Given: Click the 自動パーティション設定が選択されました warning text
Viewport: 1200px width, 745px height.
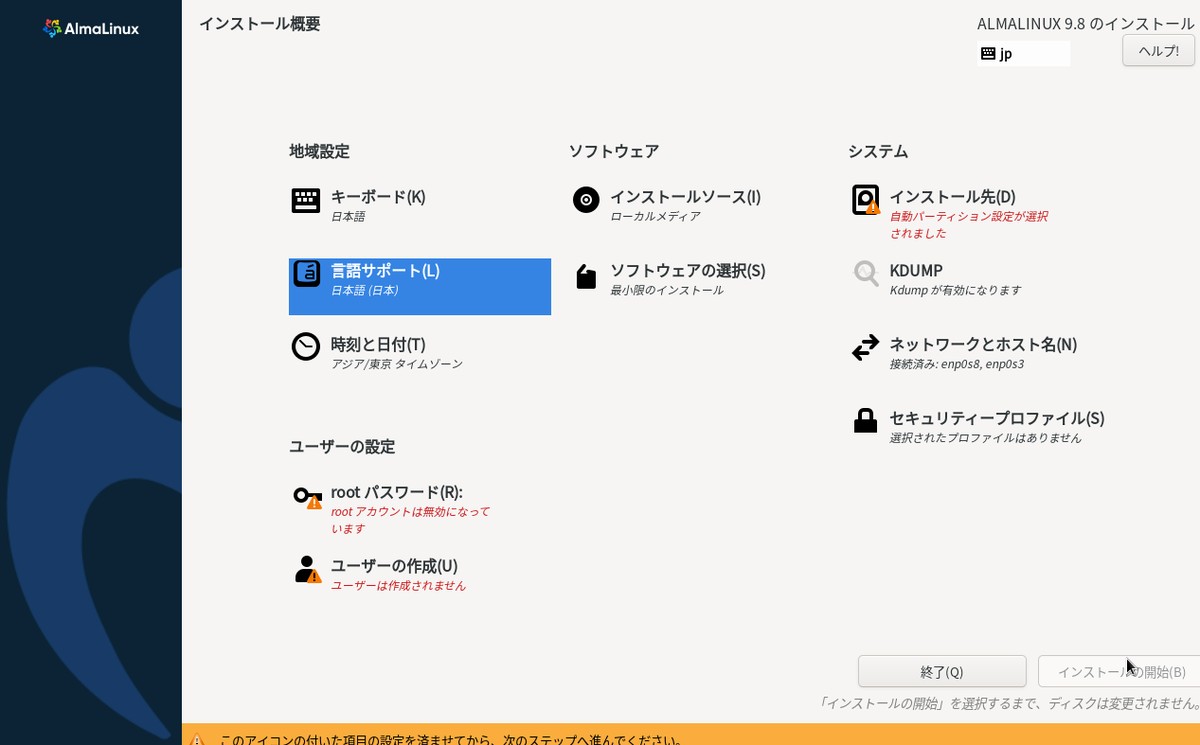Looking at the screenshot, I should pyautogui.click(x=969, y=224).
